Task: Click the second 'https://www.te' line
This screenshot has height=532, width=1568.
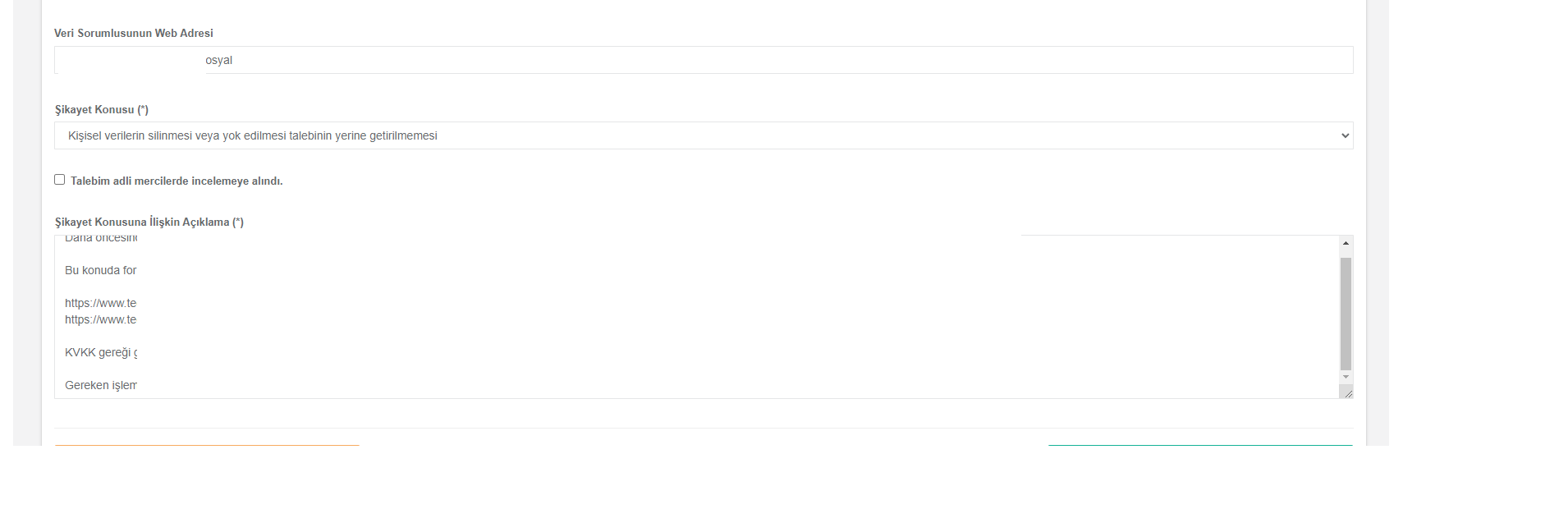Action: [100, 319]
